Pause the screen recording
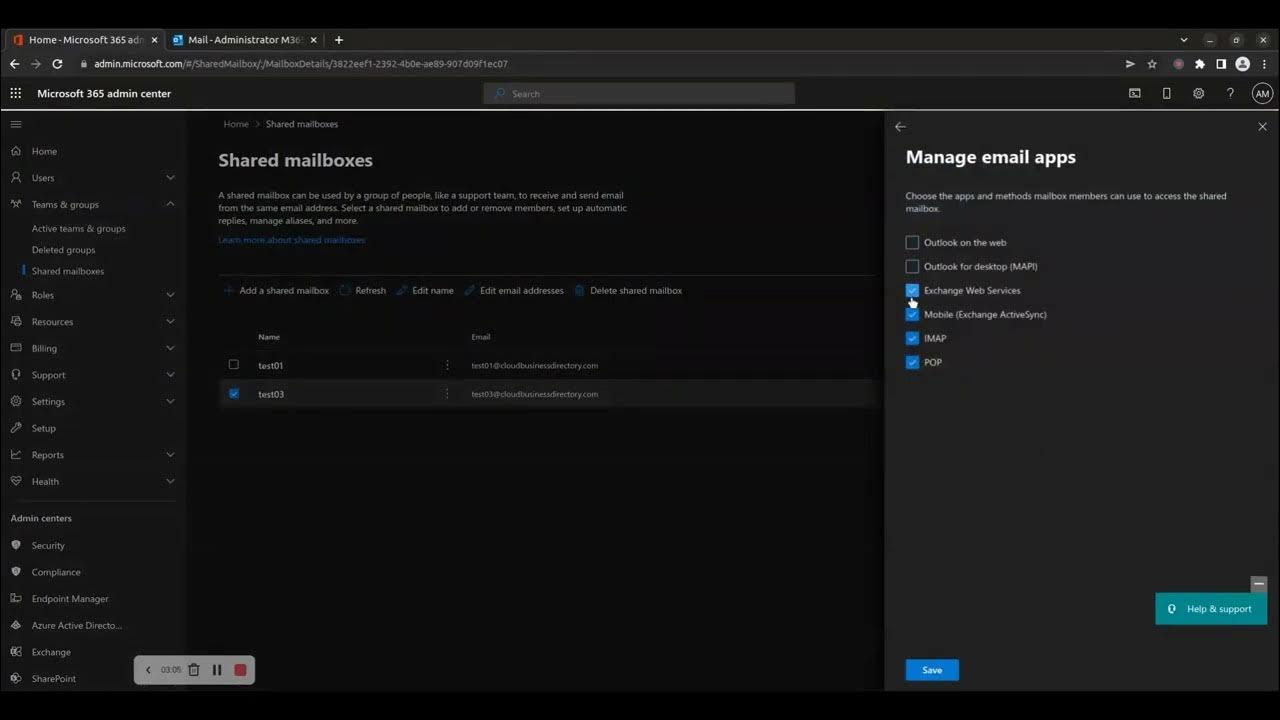This screenshot has height=720, width=1280. (x=217, y=670)
